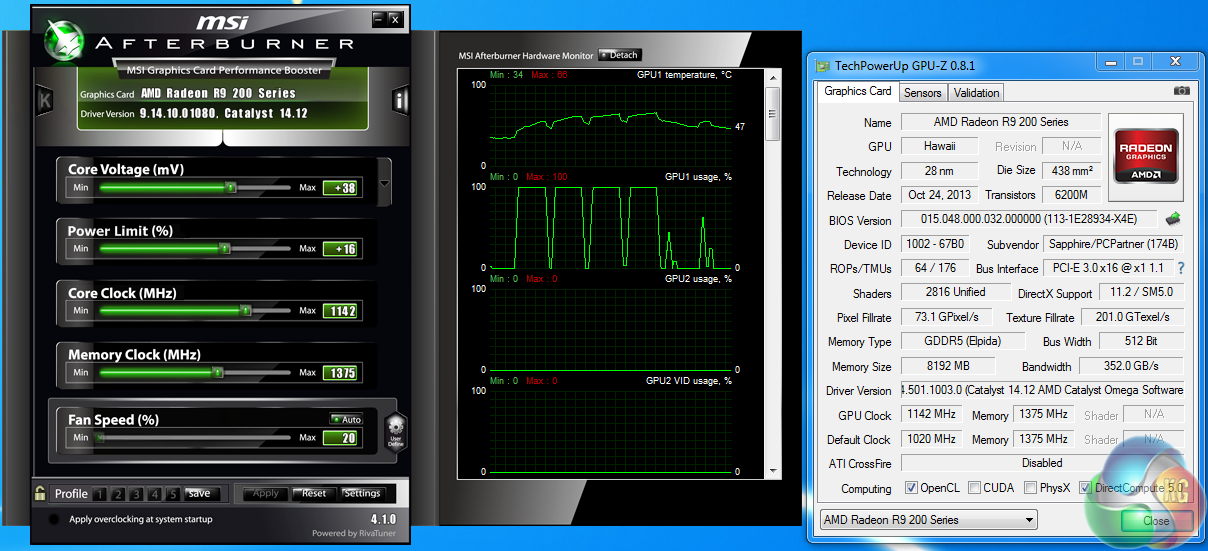Click the Subvendor Sapphire/PCPartner field
1208x551 pixels.
pos(1113,244)
